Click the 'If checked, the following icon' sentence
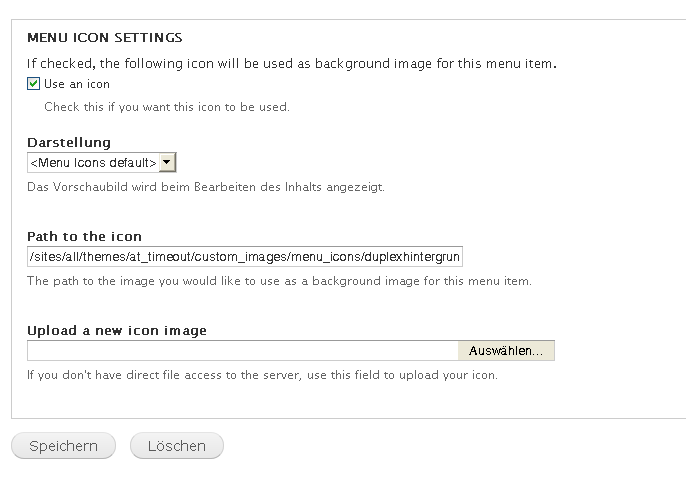Image resolution: width=686 pixels, height=485 pixels. pyautogui.click(x=291, y=63)
